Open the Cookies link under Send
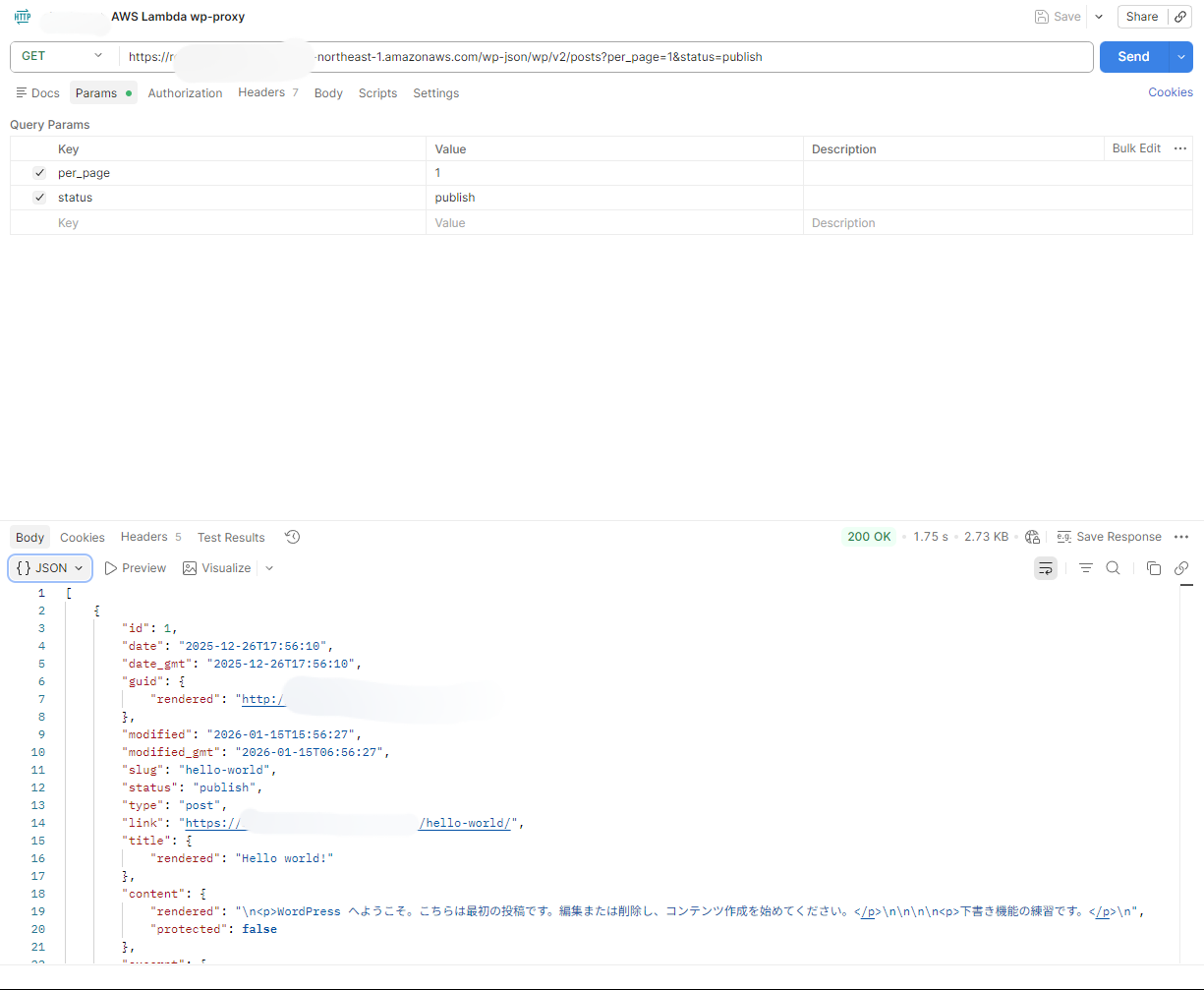This screenshot has height=990, width=1204. (x=1170, y=92)
